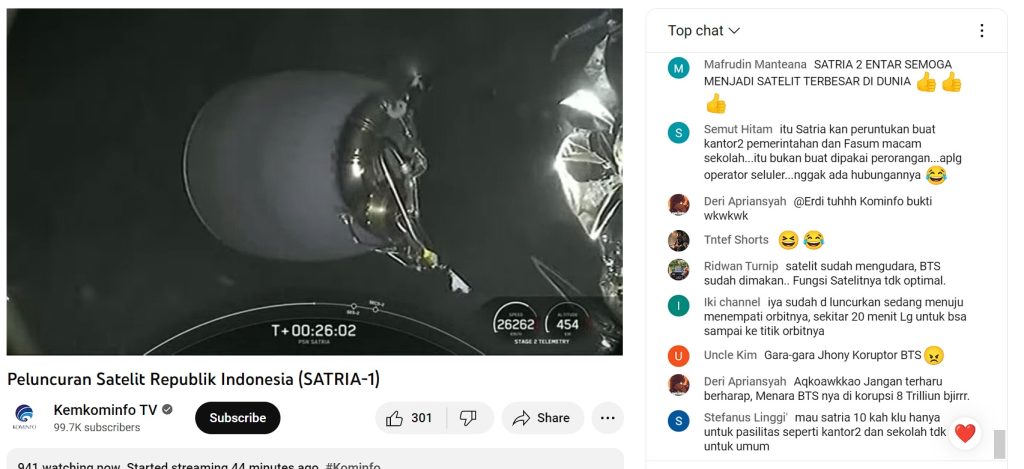Expand the video description box
The image size is (1024, 469).
314,459
